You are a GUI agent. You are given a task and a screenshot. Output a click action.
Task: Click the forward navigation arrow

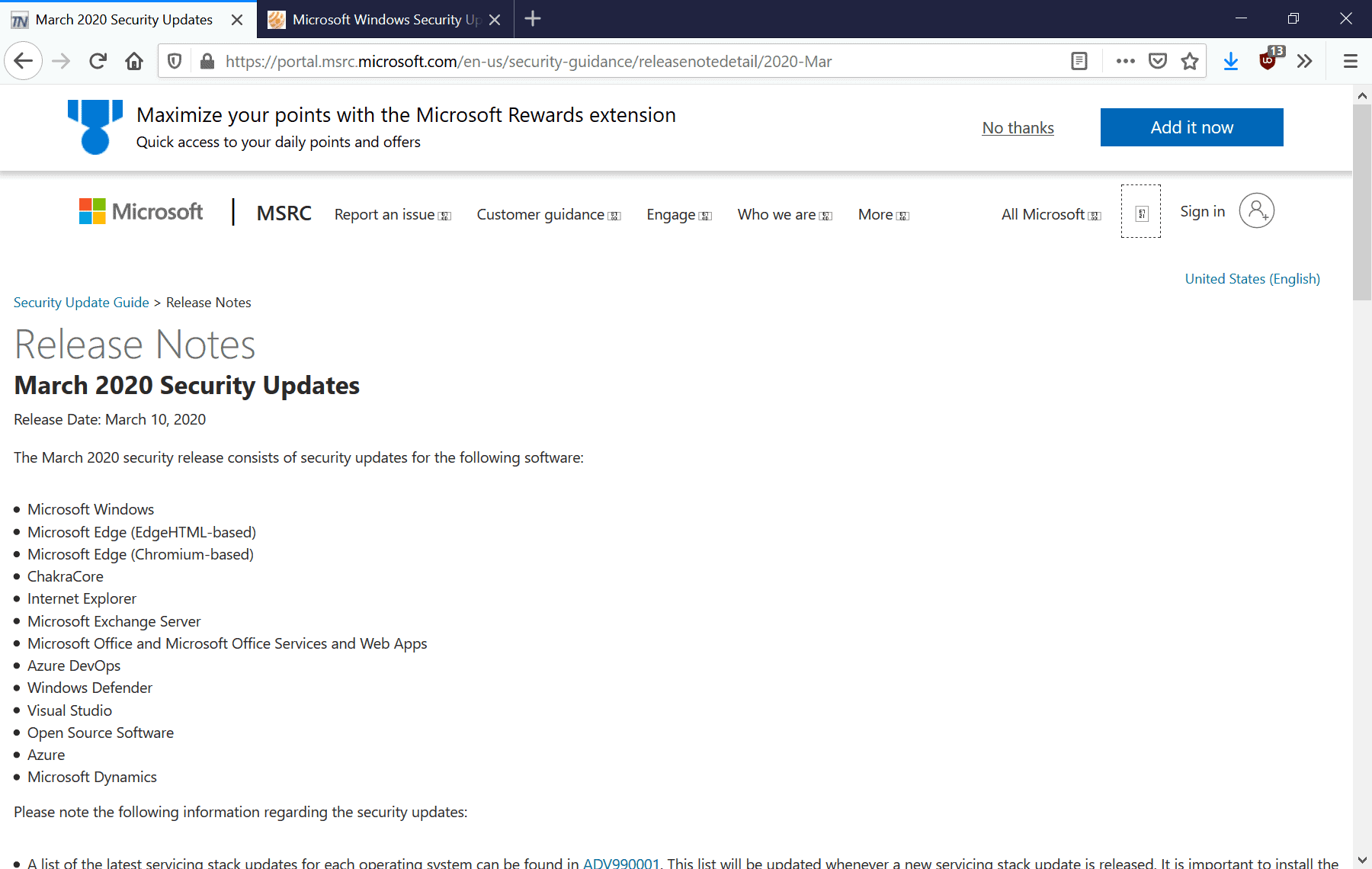[61, 61]
